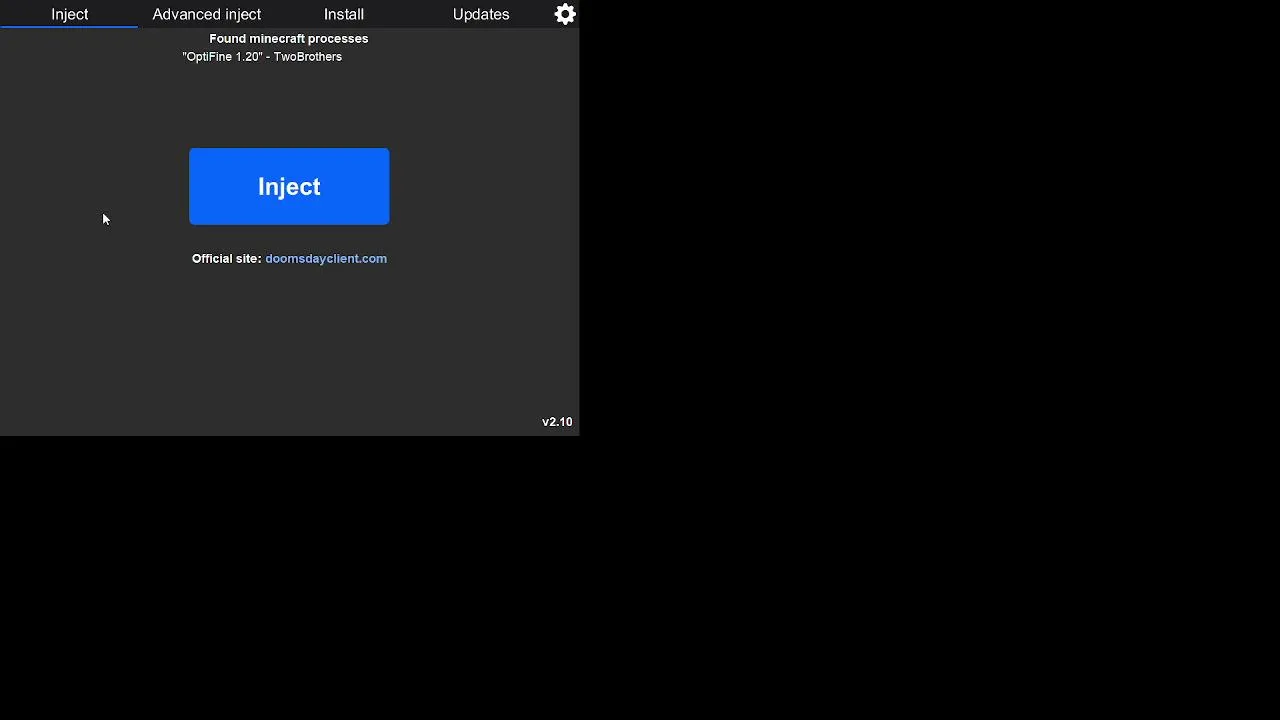Select the "OptiFine 1.20" - TwoBrothers process

(262, 57)
